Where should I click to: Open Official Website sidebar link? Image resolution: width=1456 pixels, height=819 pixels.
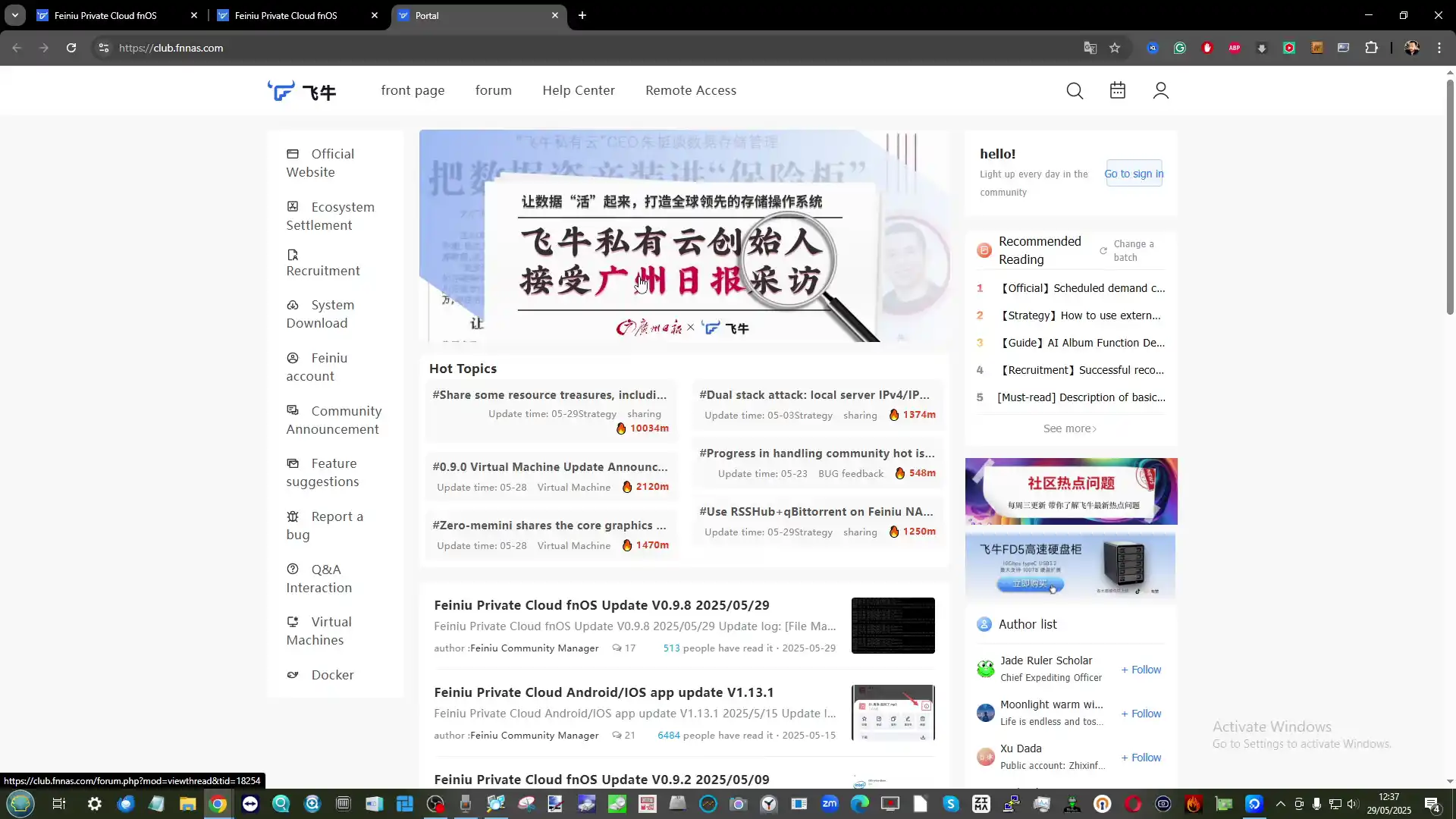click(320, 163)
